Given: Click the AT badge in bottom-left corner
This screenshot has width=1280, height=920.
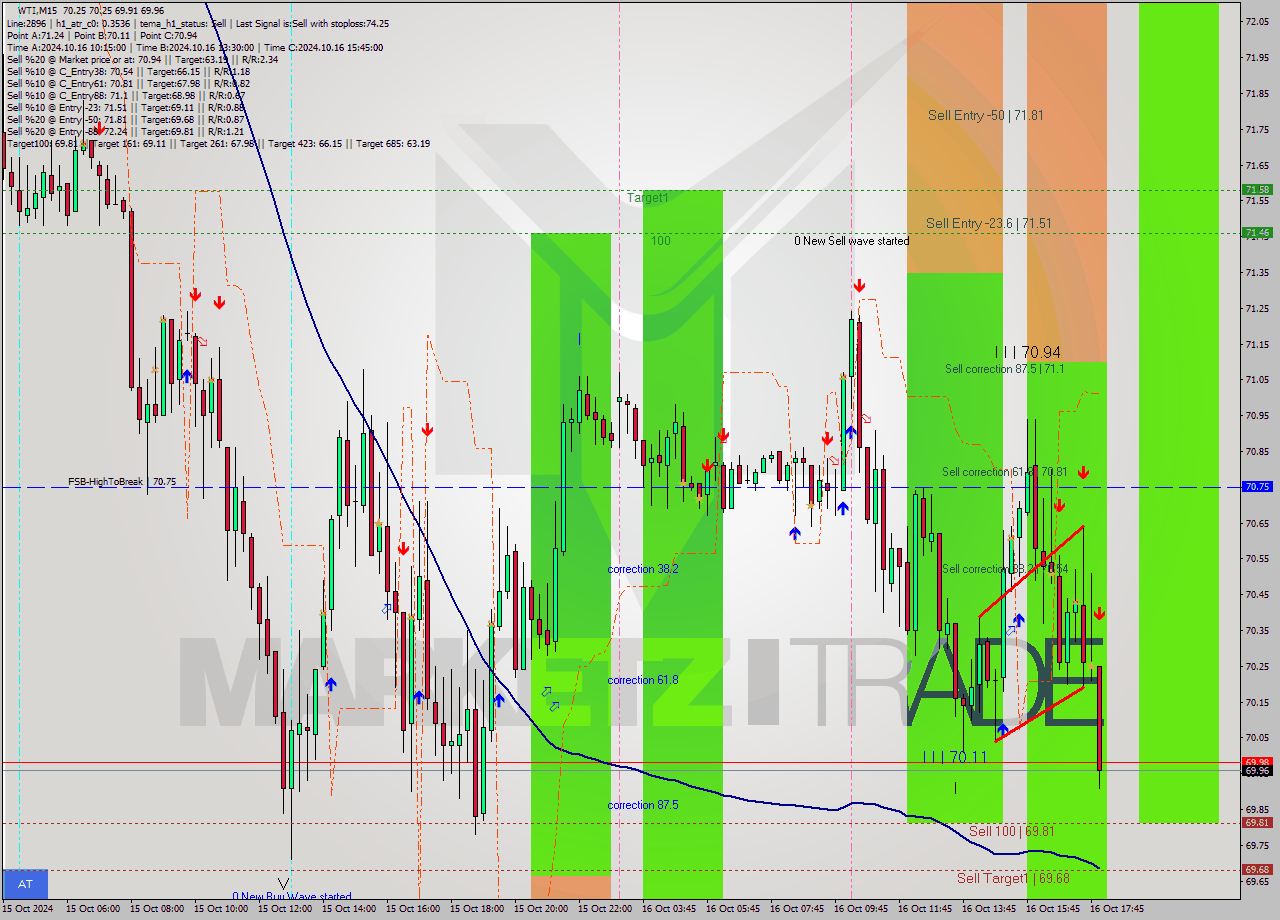Looking at the screenshot, I should pos(25,884).
